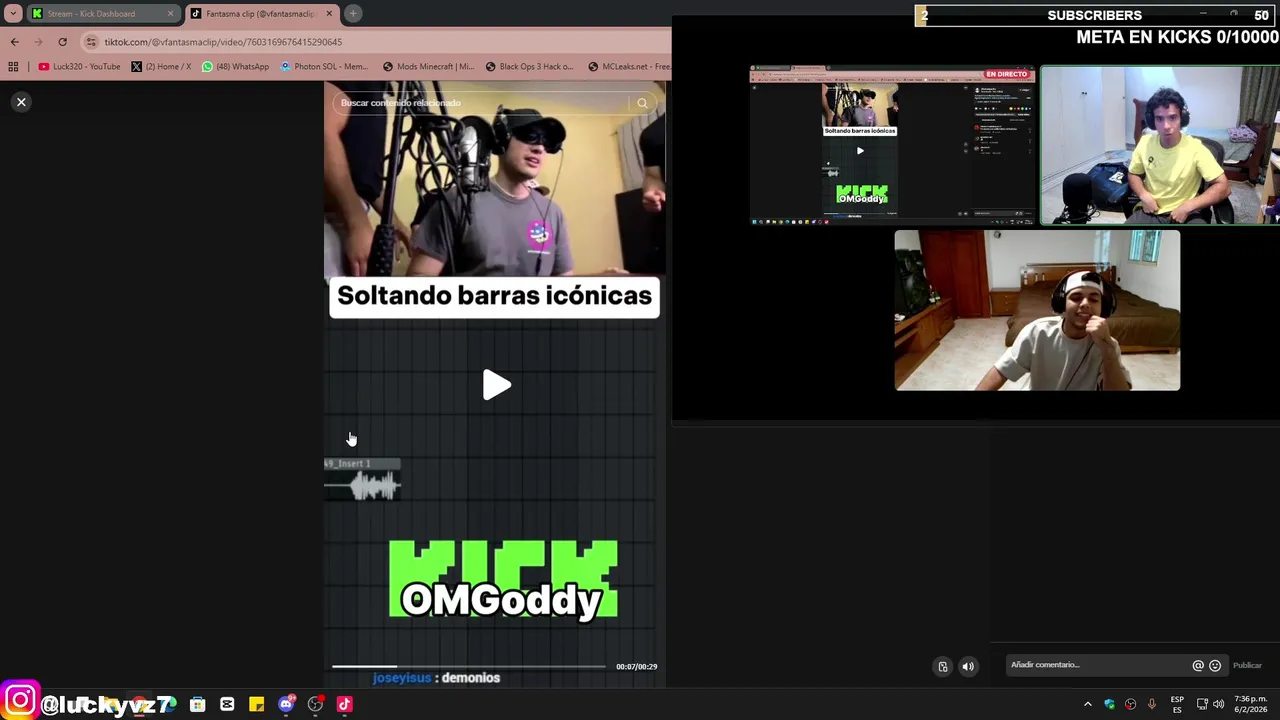Click the microphone in-use tray icon
Image resolution: width=1280 pixels, height=720 pixels.
1152,704
